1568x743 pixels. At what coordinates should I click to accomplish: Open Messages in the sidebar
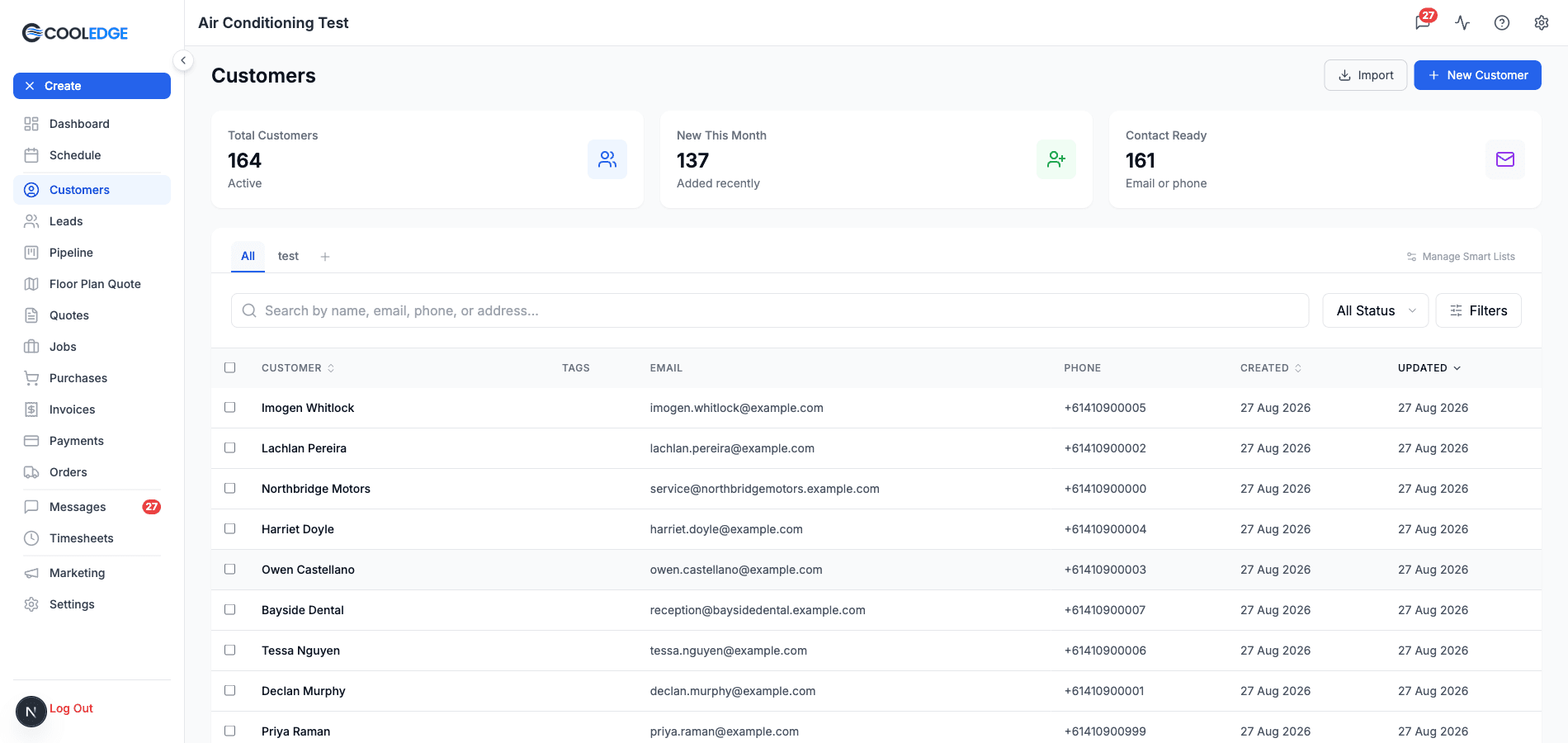[x=92, y=507]
